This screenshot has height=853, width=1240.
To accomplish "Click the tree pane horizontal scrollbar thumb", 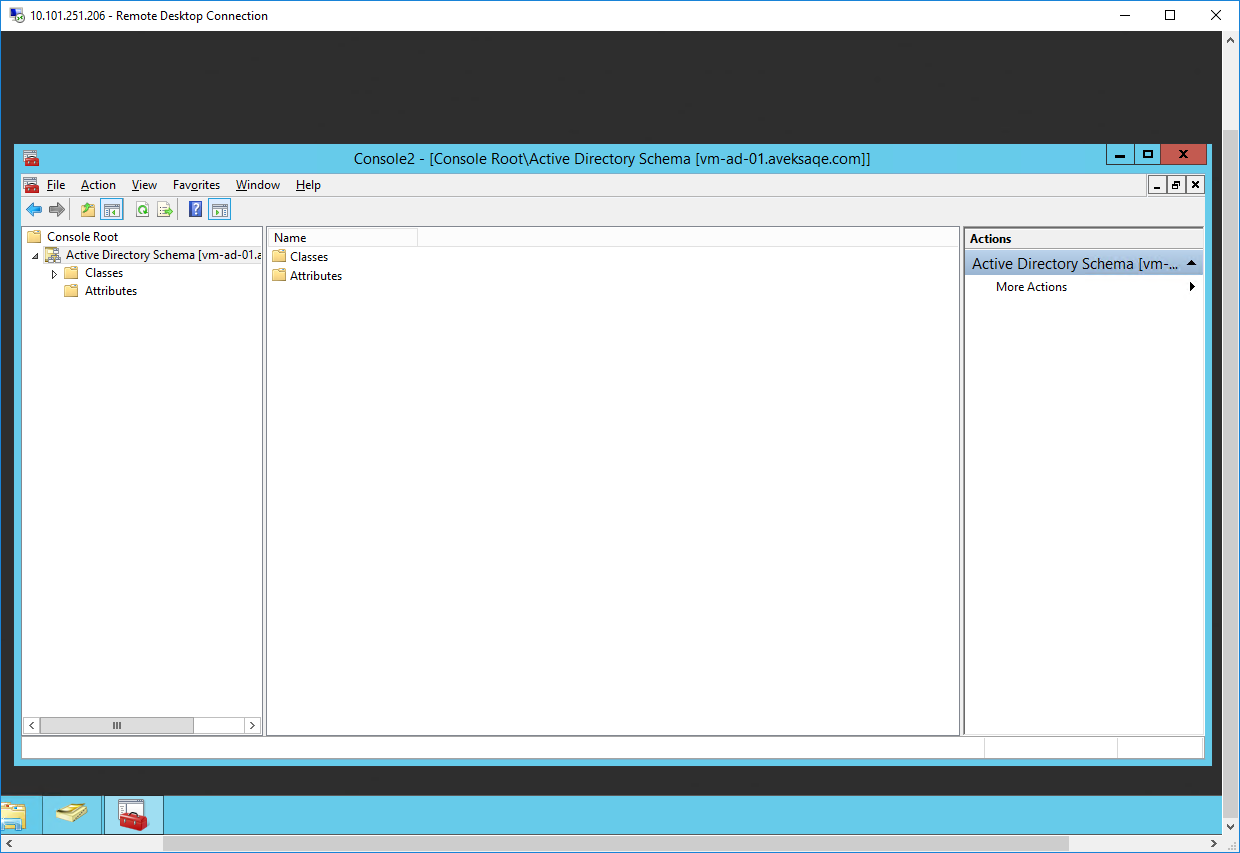I will point(116,726).
